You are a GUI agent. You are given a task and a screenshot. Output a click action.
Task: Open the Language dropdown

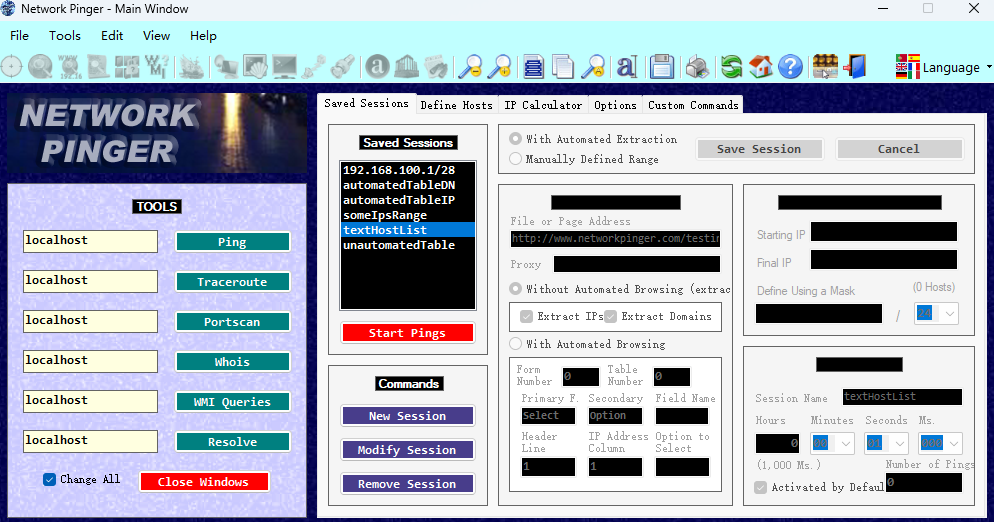pyautogui.click(x=944, y=67)
